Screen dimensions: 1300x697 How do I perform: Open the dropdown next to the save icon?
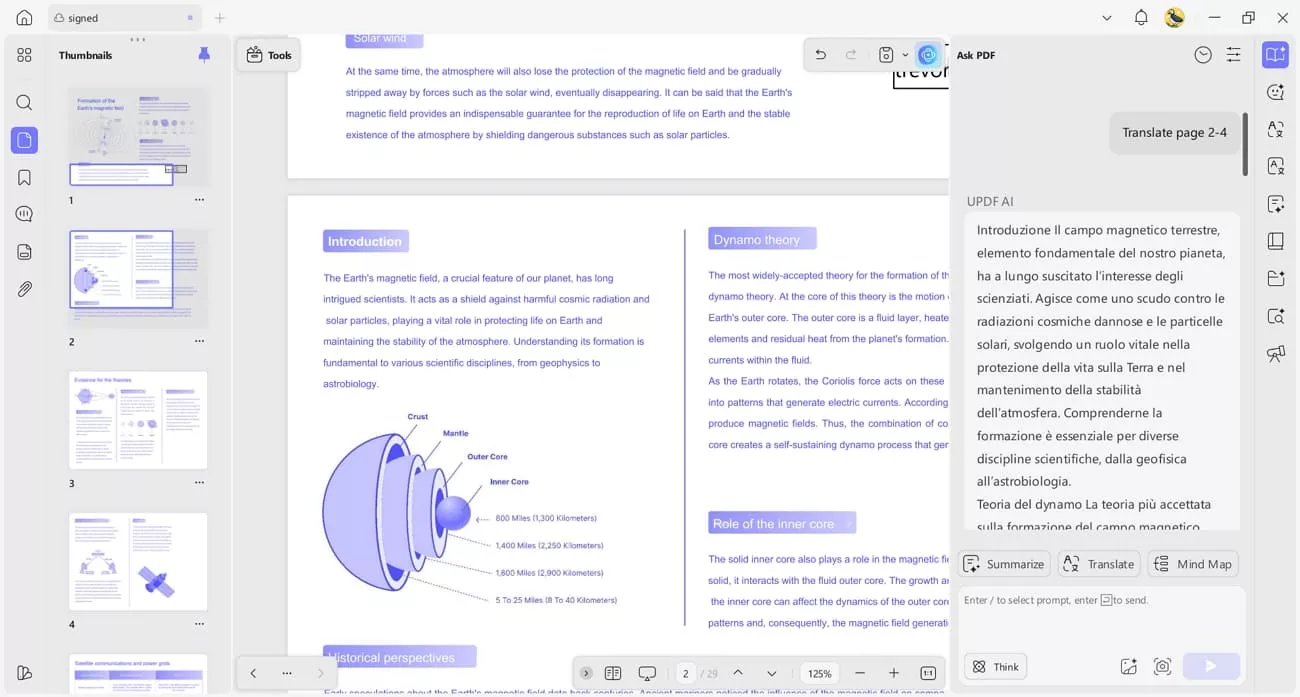[905, 54]
